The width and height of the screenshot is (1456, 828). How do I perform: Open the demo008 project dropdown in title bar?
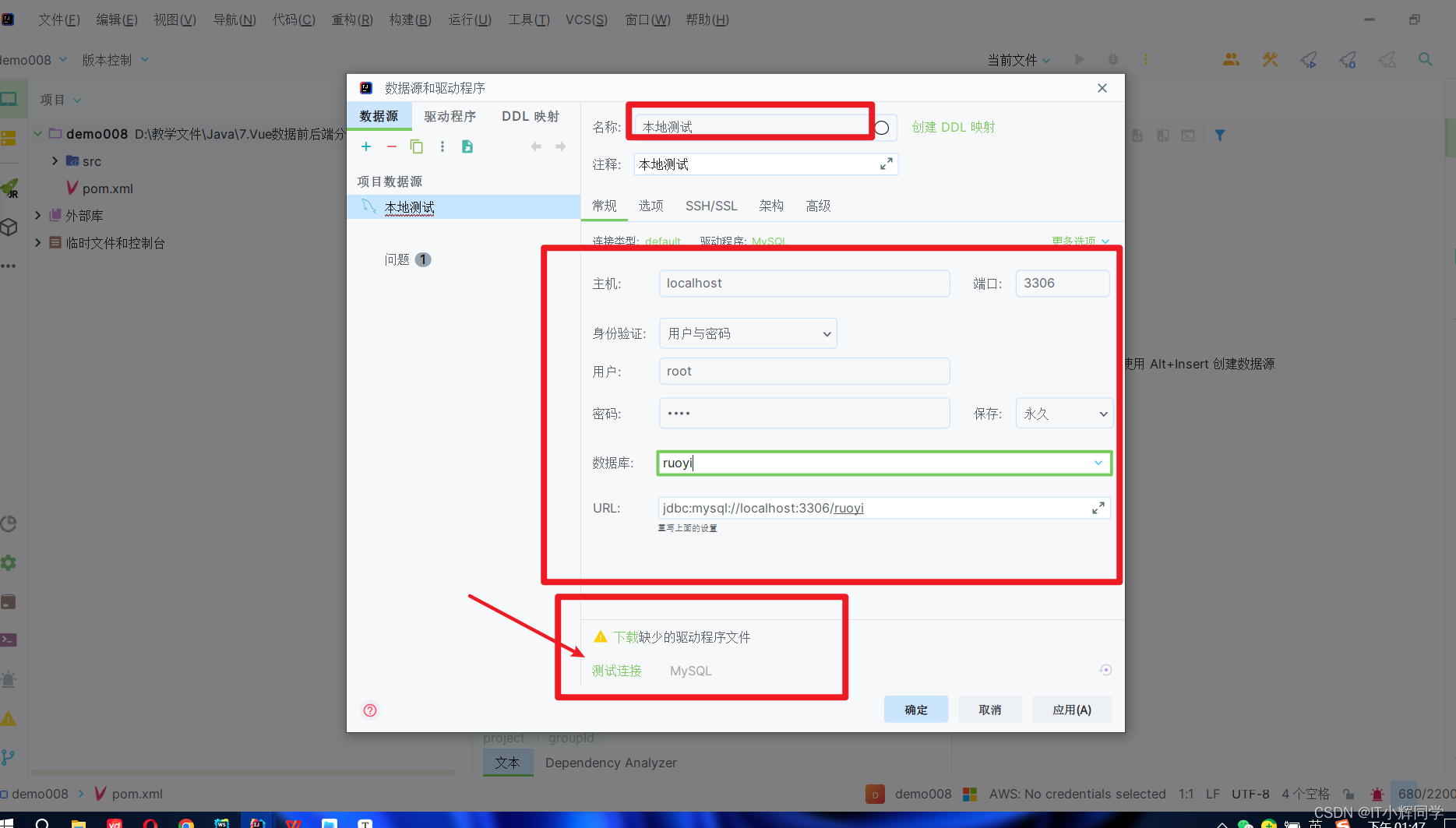[x=34, y=60]
